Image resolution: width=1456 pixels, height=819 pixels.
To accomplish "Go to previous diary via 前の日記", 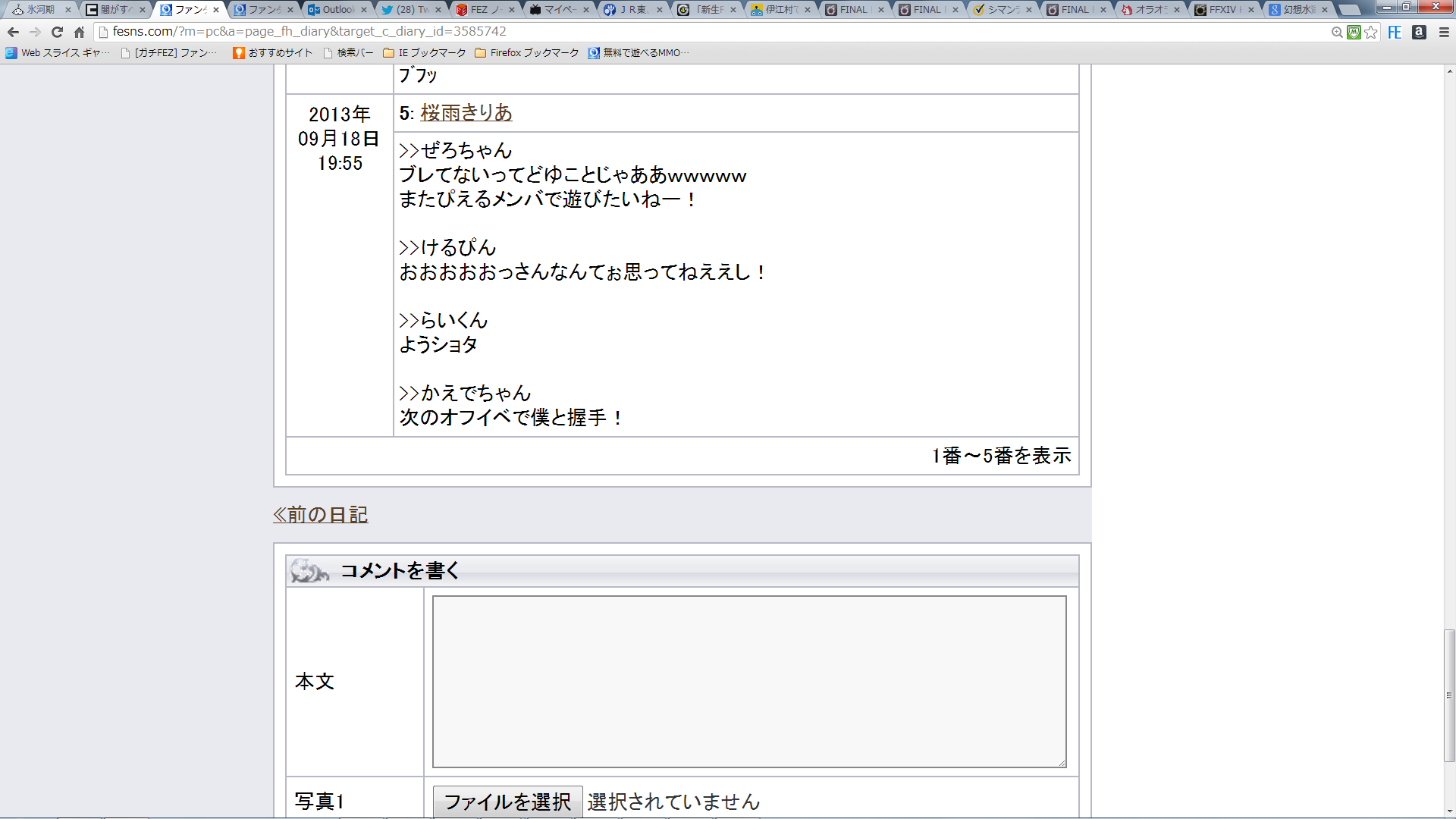I will coord(321,515).
